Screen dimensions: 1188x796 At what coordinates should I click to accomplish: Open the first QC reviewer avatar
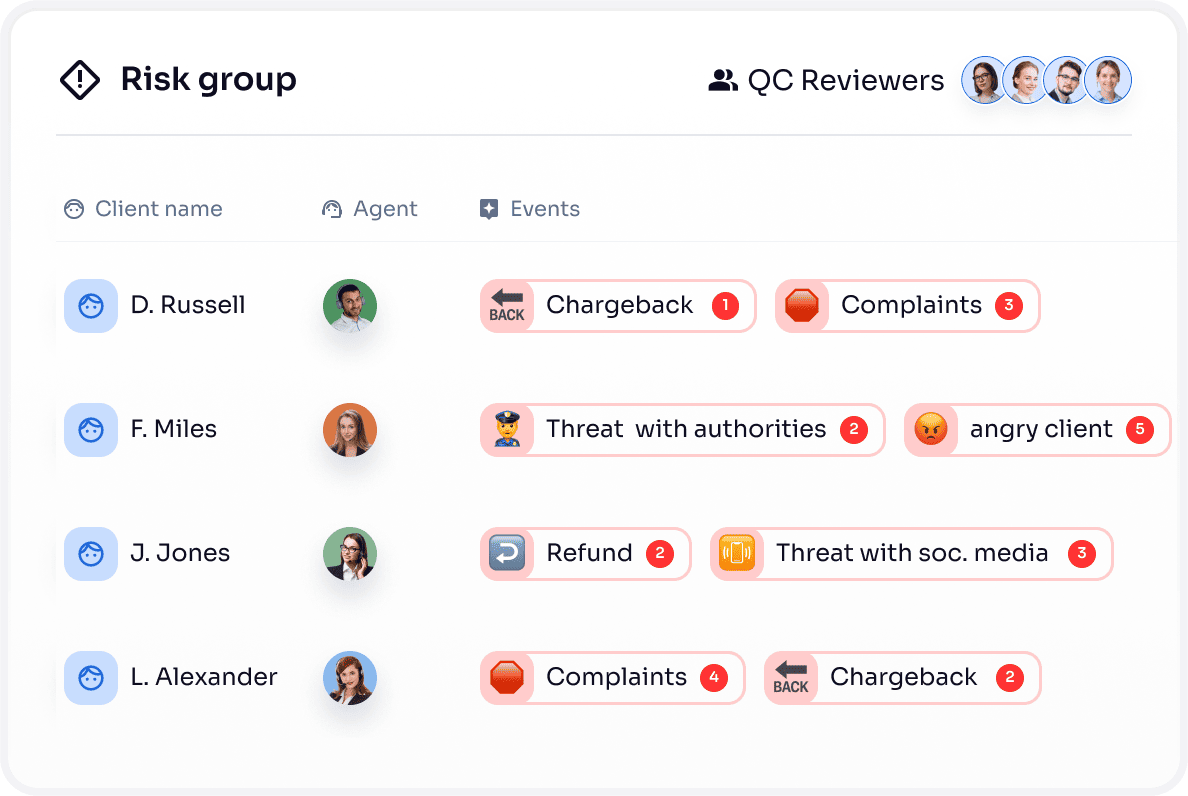(985, 80)
